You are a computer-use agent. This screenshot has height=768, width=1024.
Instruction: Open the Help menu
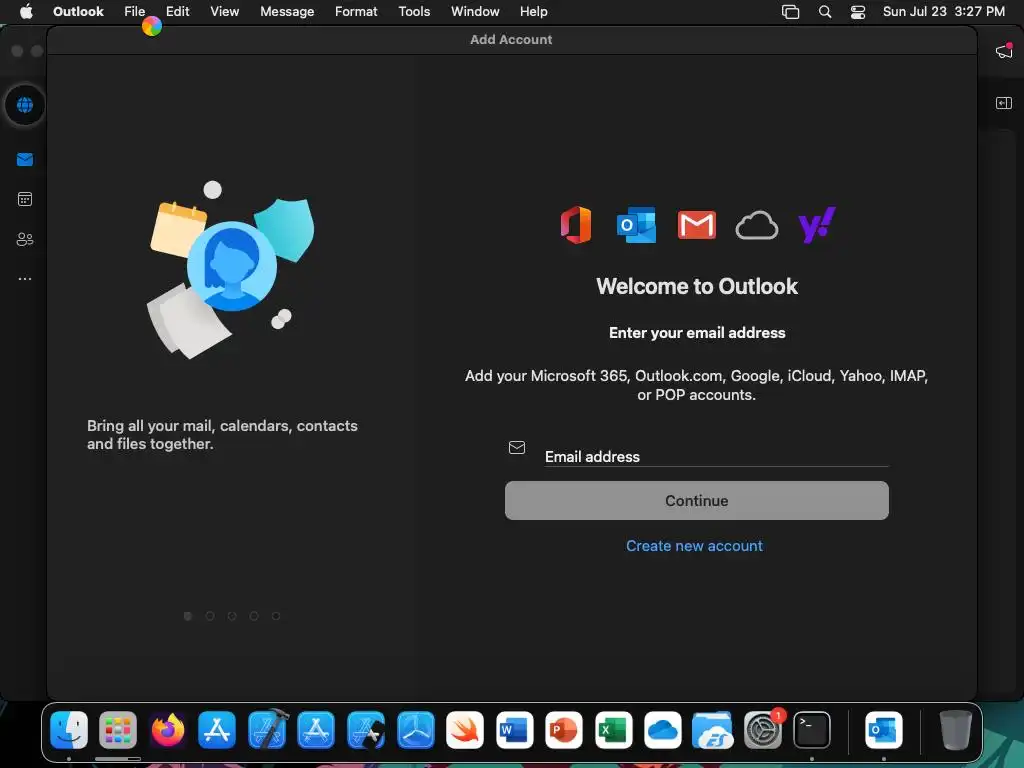pyautogui.click(x=534, y=11)
